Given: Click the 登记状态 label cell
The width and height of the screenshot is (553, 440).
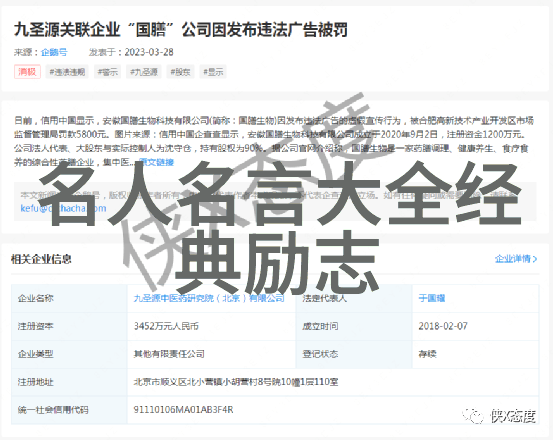Looking at the screenshot, I should point(354,354).
